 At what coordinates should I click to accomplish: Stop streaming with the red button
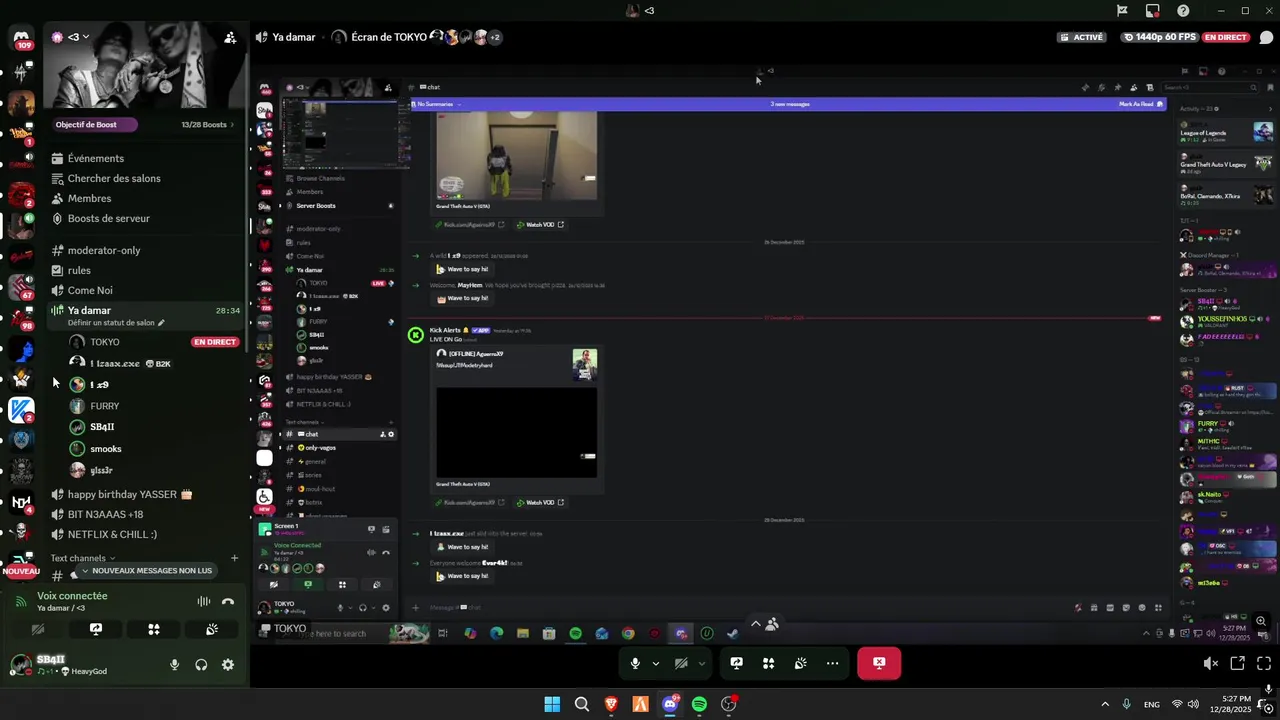coord(879,663)
